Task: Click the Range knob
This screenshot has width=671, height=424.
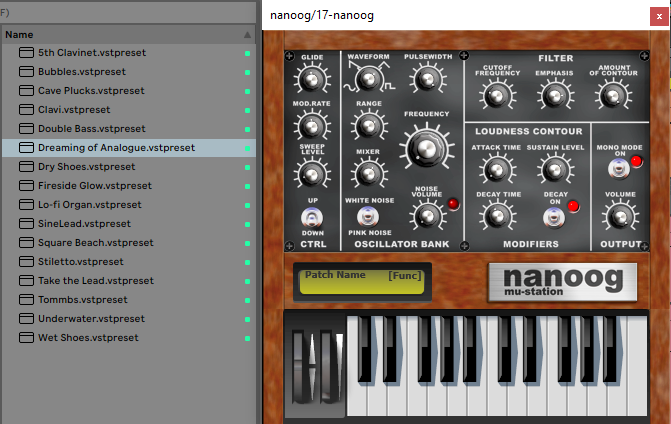Action: click(x=369, y=125)
